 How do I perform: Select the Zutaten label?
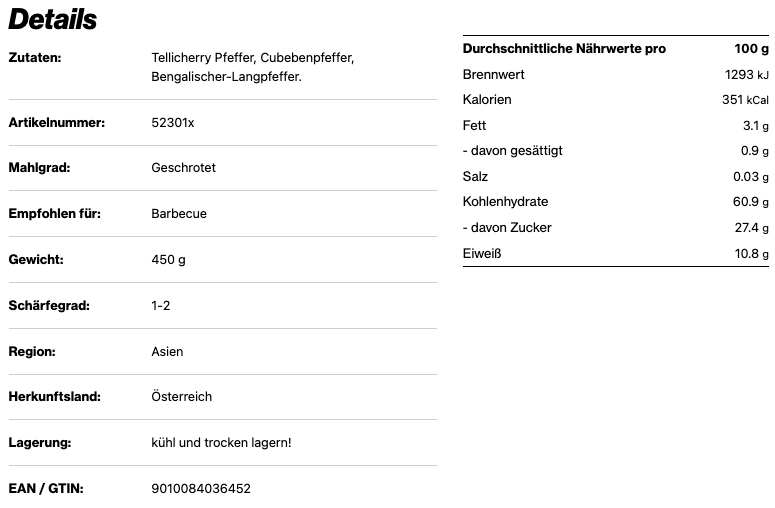[x=35, y=58]
